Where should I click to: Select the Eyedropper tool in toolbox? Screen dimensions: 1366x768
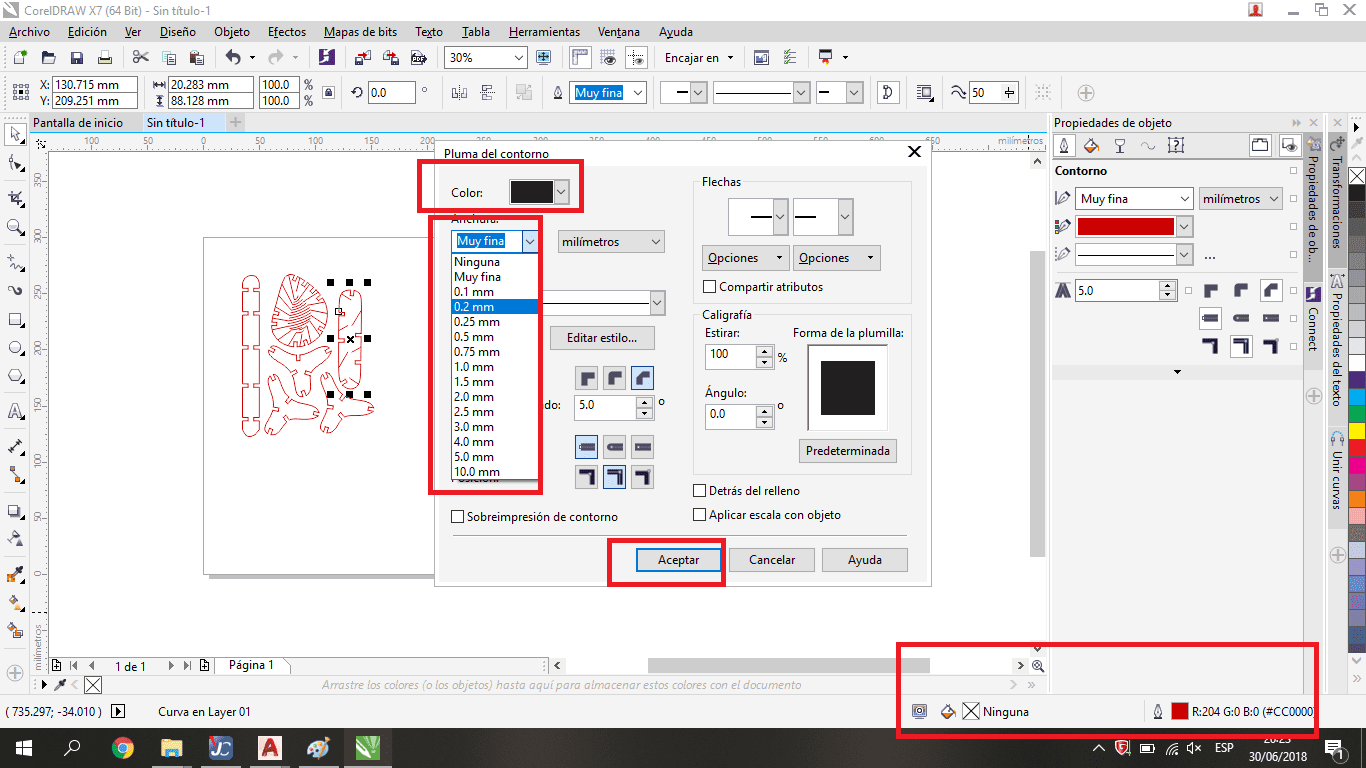[15, 575]
